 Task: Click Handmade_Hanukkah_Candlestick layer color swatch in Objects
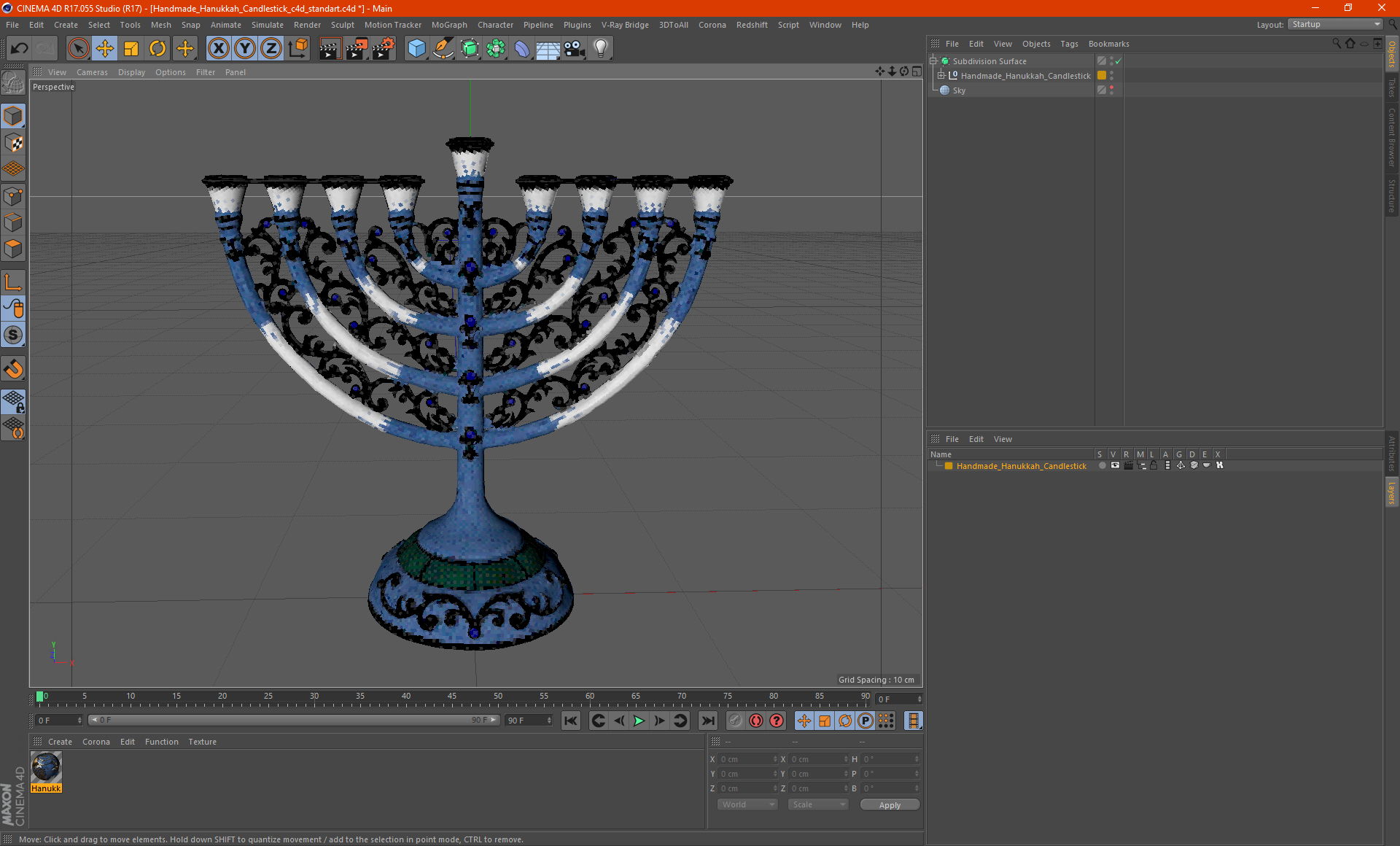[x=1102, y=75]
